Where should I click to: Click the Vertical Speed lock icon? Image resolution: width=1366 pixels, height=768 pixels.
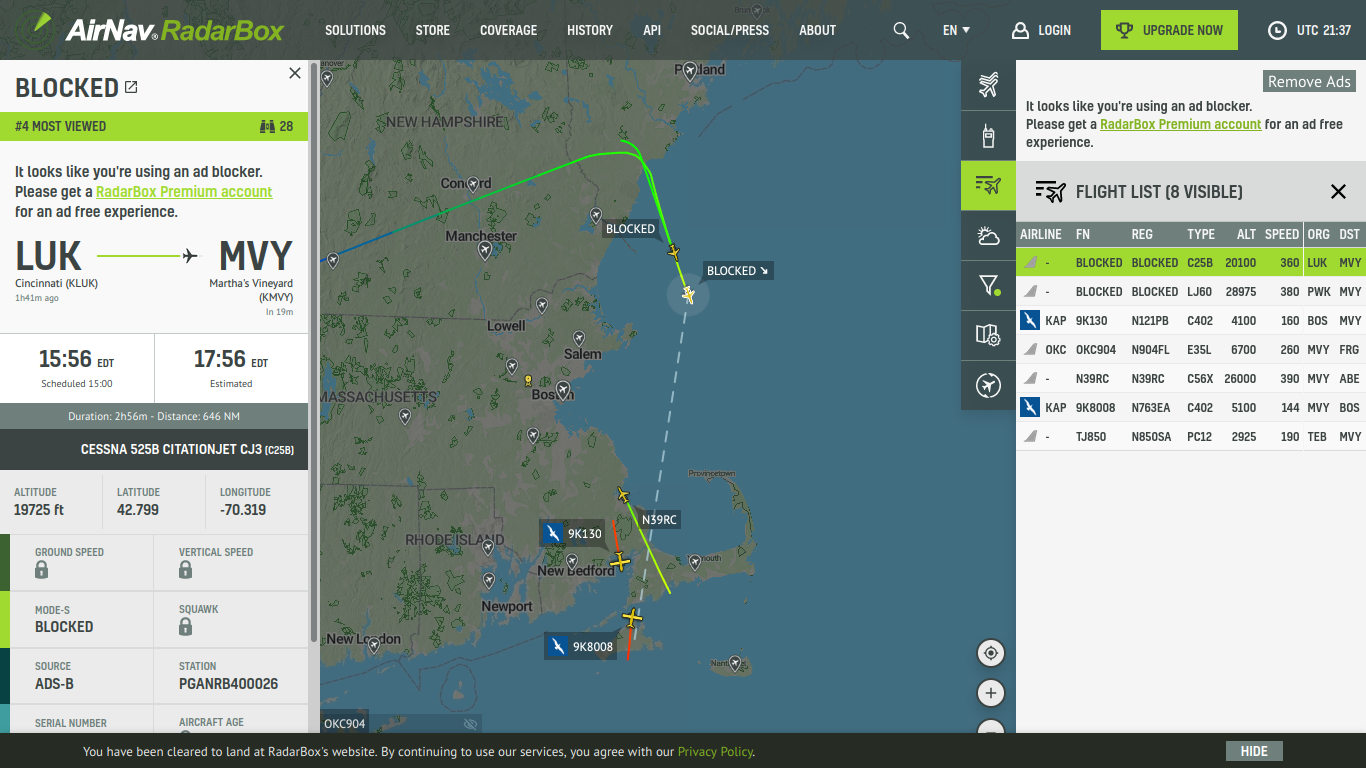coord(185,570)
